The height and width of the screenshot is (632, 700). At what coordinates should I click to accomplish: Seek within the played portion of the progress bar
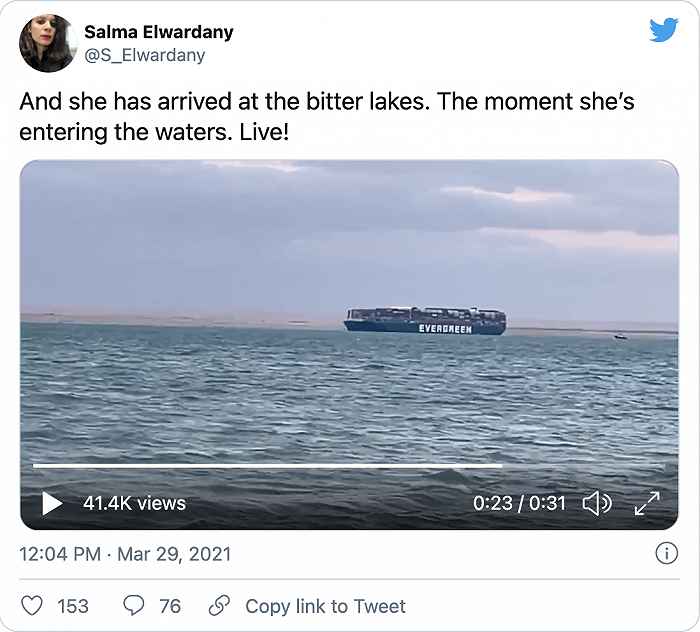pyautogui.click(x=260, y=465)
